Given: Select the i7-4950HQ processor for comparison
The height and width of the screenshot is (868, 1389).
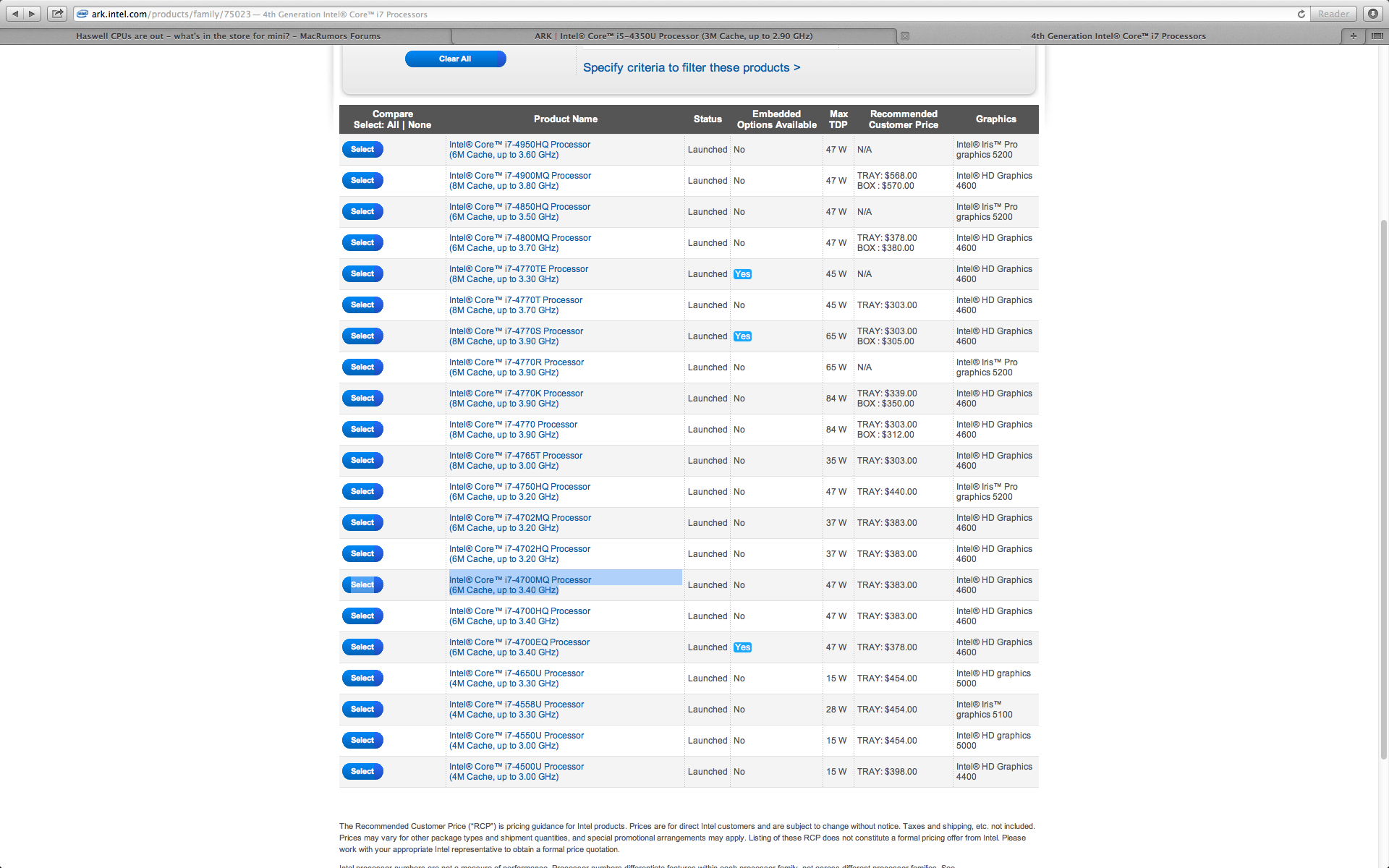Looking at the screenshot, I should click(362, 149).
